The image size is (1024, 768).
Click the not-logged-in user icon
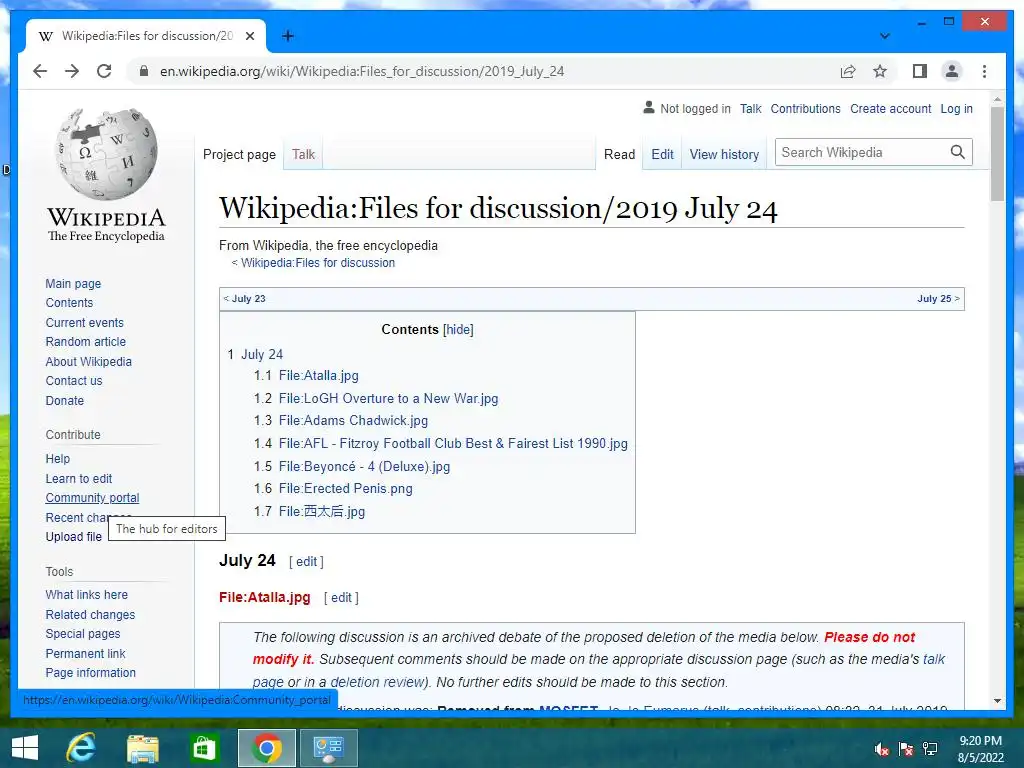[x=648, y=107]
